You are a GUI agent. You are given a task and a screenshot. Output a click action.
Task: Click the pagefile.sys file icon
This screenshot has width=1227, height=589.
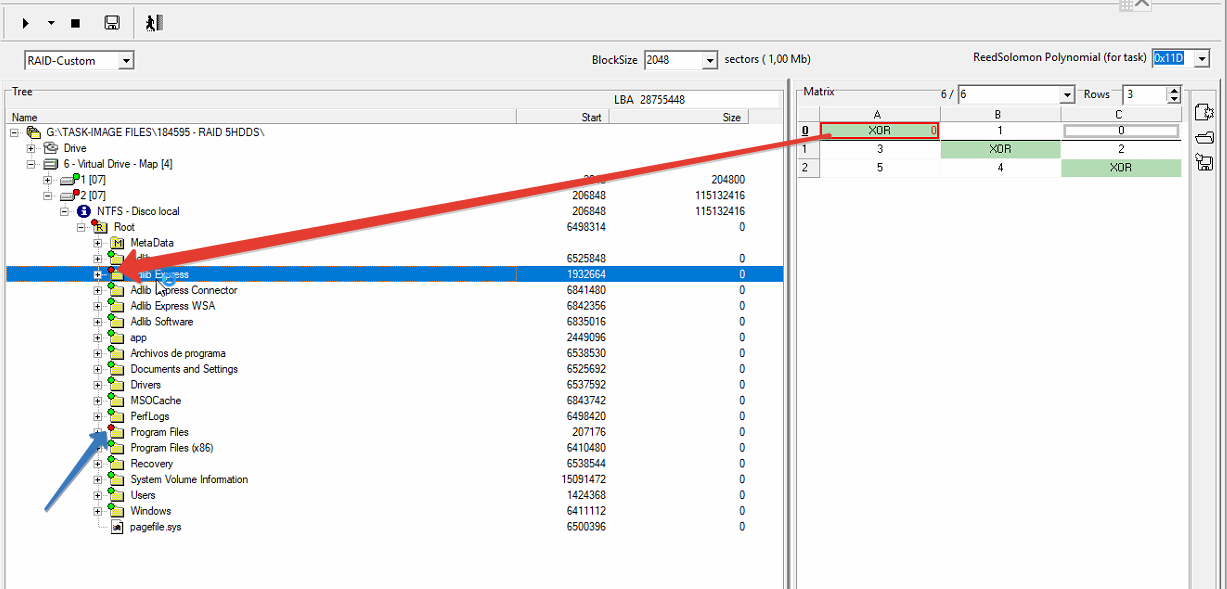118,526
